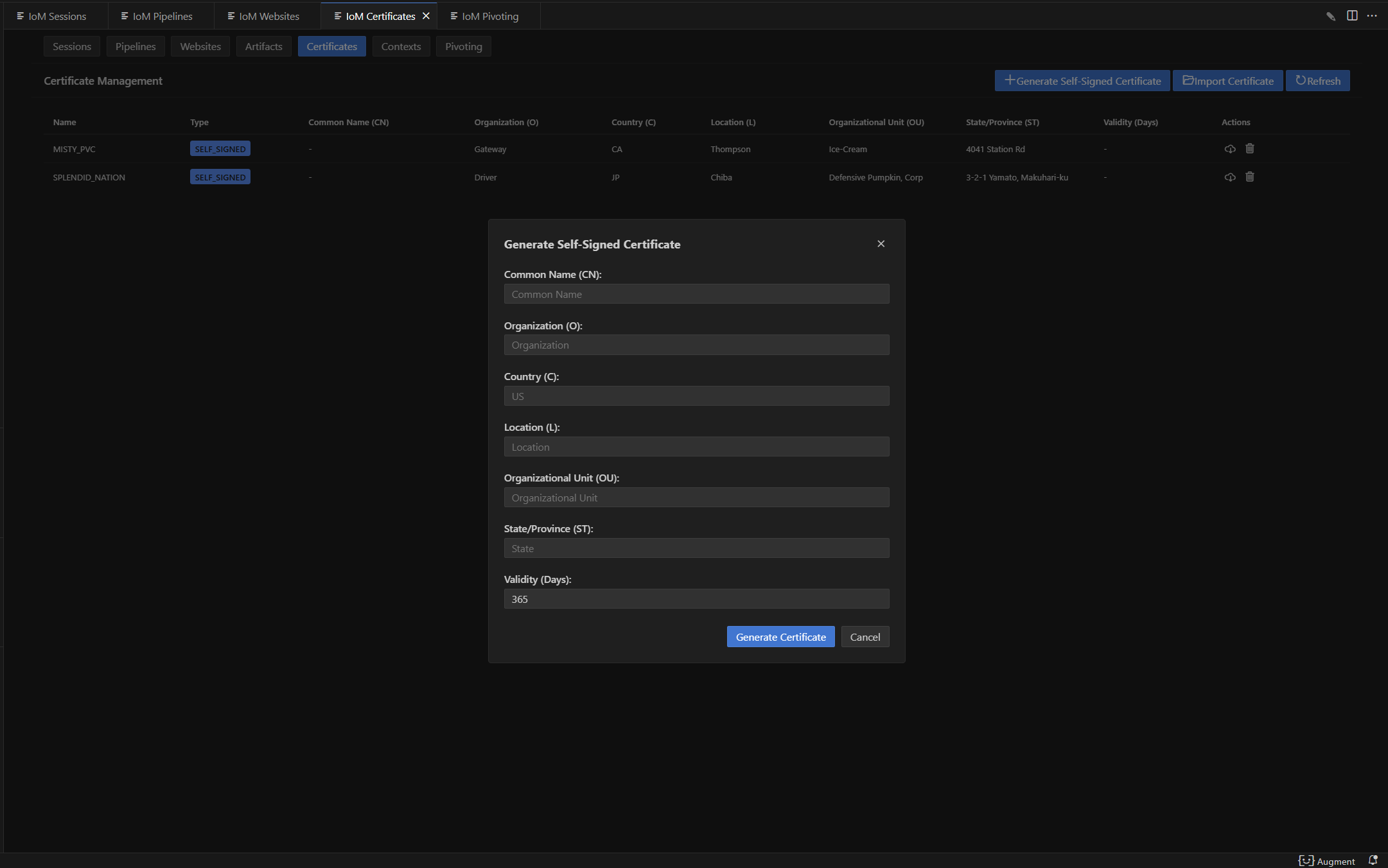The width and height of the screenshot is (1388, 868).
Task: Focus the State/Province input field
Action: point(696,548)
